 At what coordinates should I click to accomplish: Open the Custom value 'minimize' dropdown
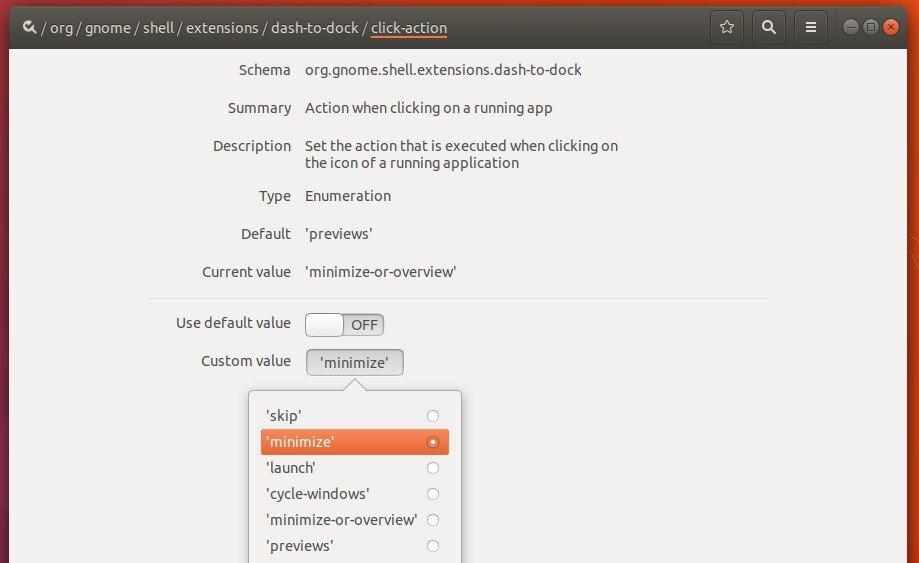354,362
